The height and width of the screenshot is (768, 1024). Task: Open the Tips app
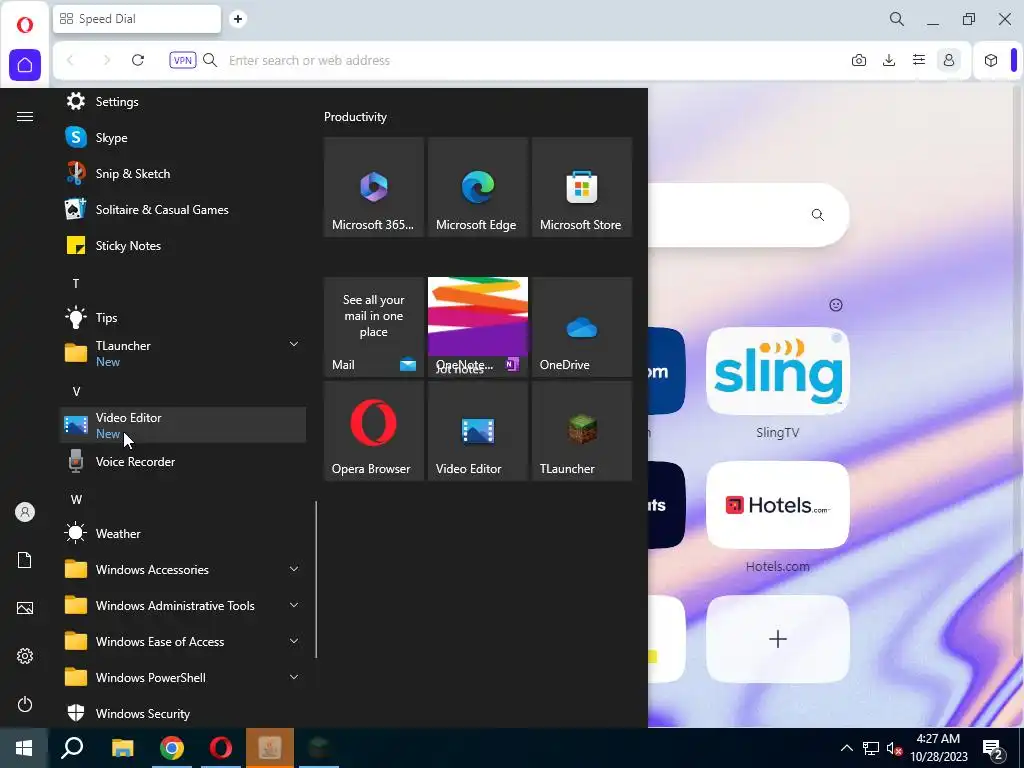[183, 318]
